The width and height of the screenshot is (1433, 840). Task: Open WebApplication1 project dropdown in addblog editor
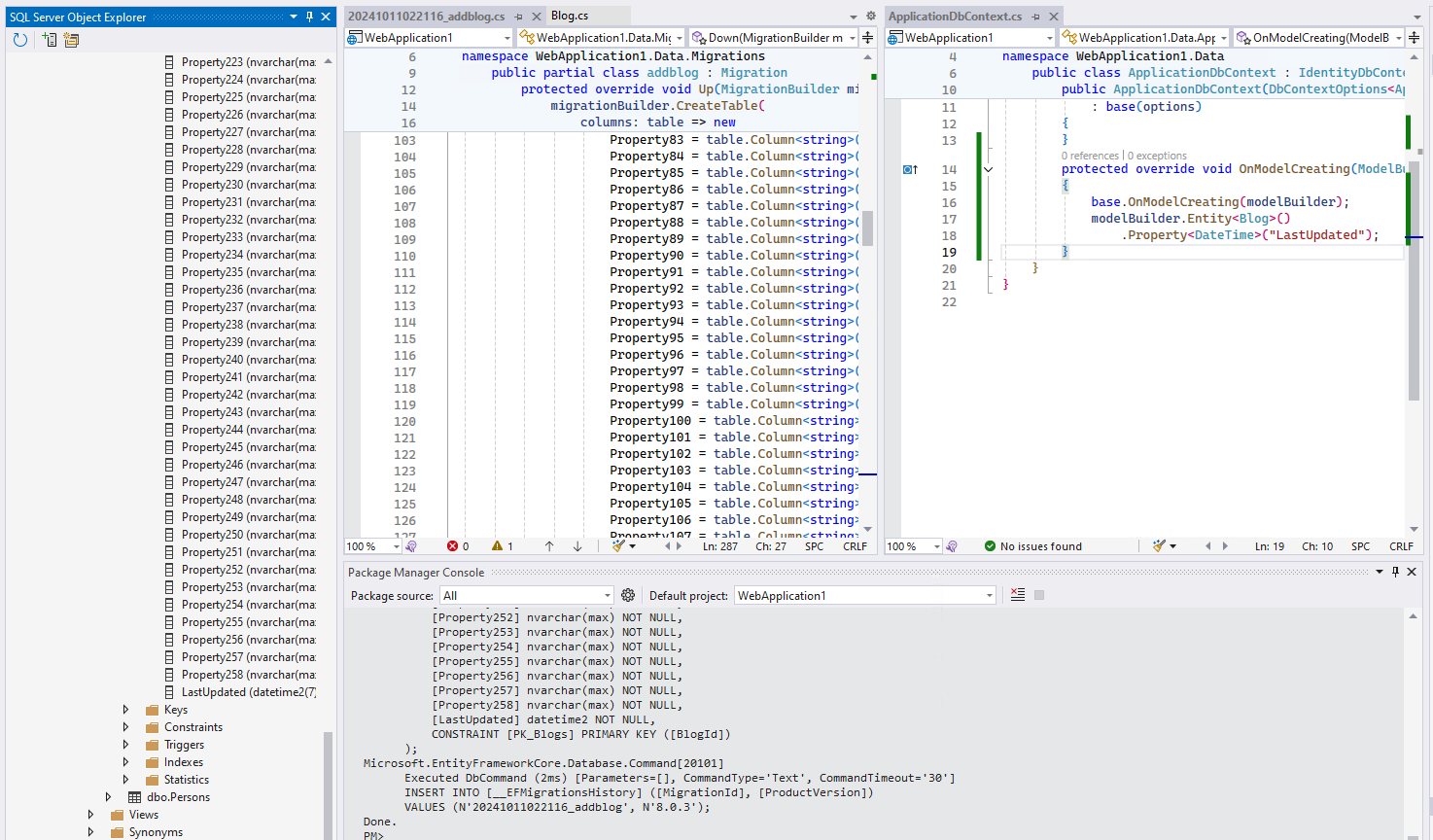click(430, 38)
